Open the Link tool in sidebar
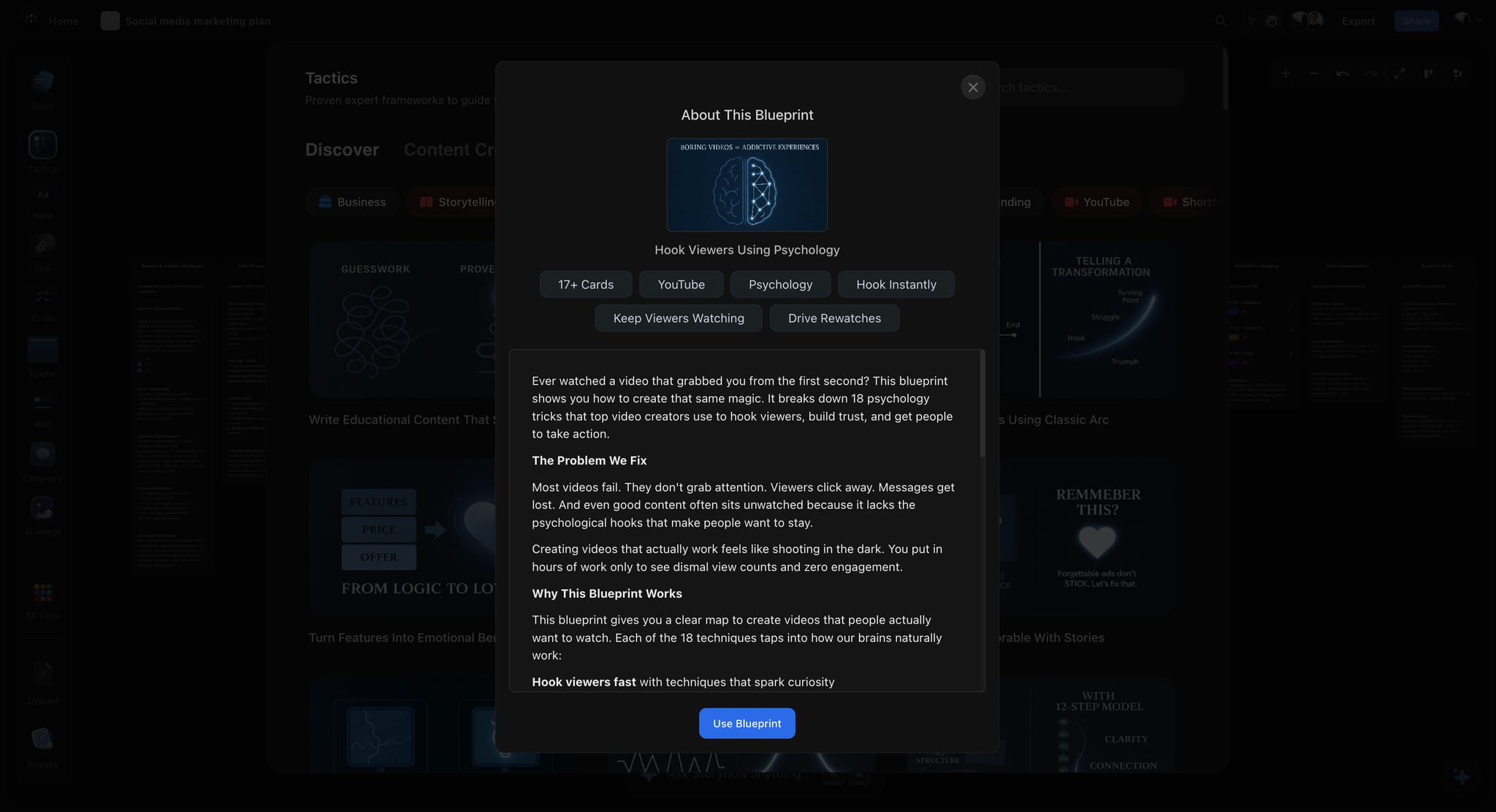1496x812 pixels. click(43, 246)
